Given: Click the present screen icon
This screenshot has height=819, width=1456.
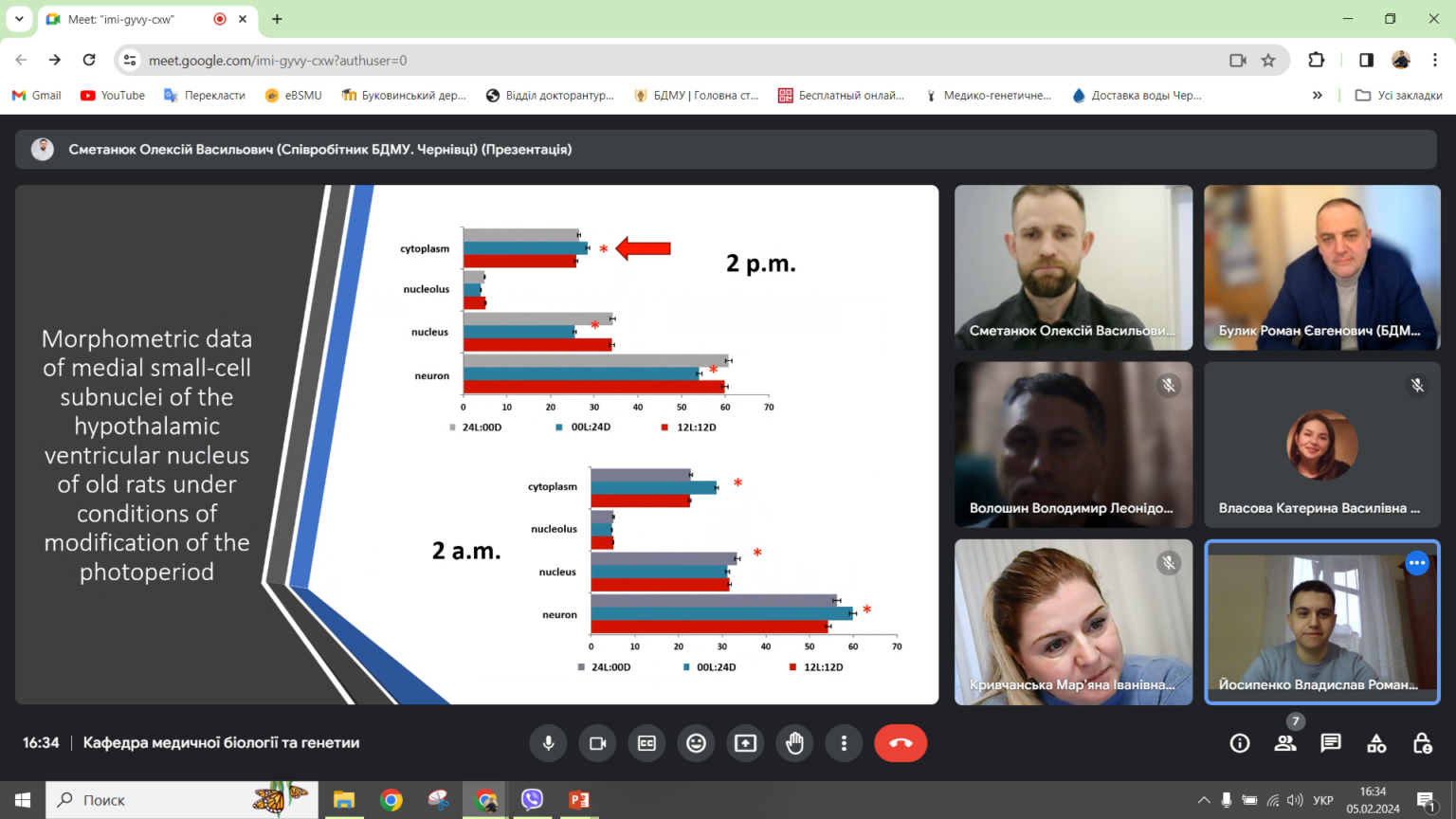Looking at the screenshot, I should point(745,743).
